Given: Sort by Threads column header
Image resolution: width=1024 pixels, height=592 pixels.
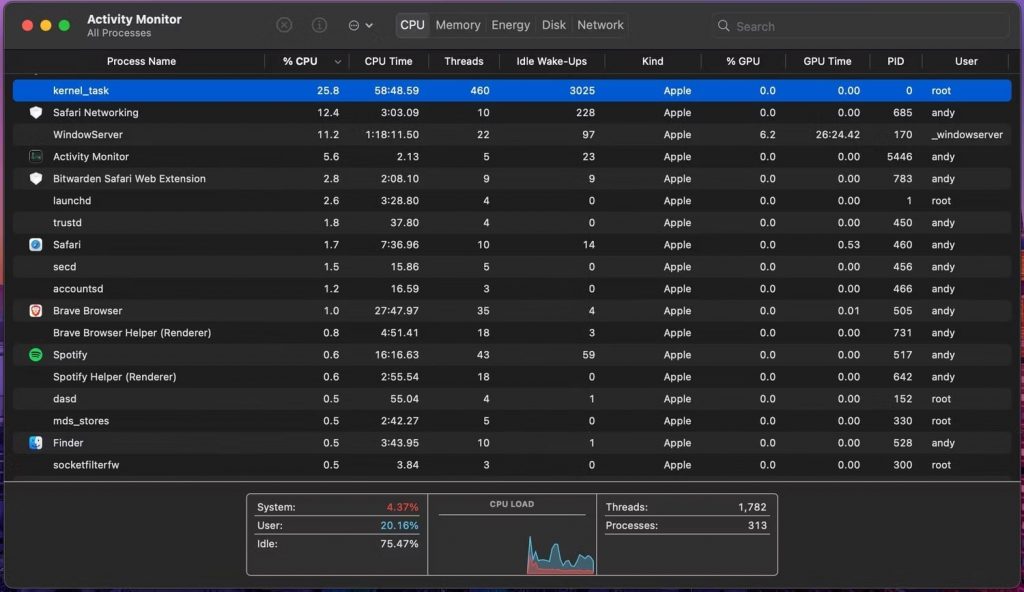Looking at the screenshot, I should [x=464, y=61].
